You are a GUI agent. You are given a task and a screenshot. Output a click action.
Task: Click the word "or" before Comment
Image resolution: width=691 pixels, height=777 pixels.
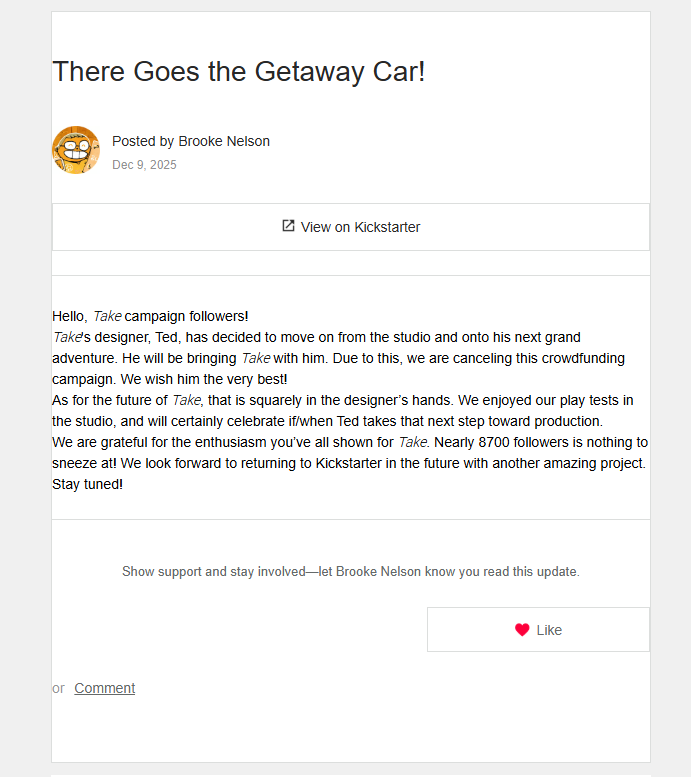click(x=58, y=688)
